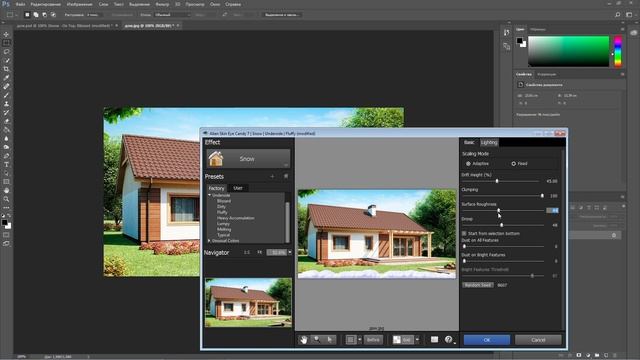
Task: Click the add preset plus icon
Action: click(x=272, y=176)
